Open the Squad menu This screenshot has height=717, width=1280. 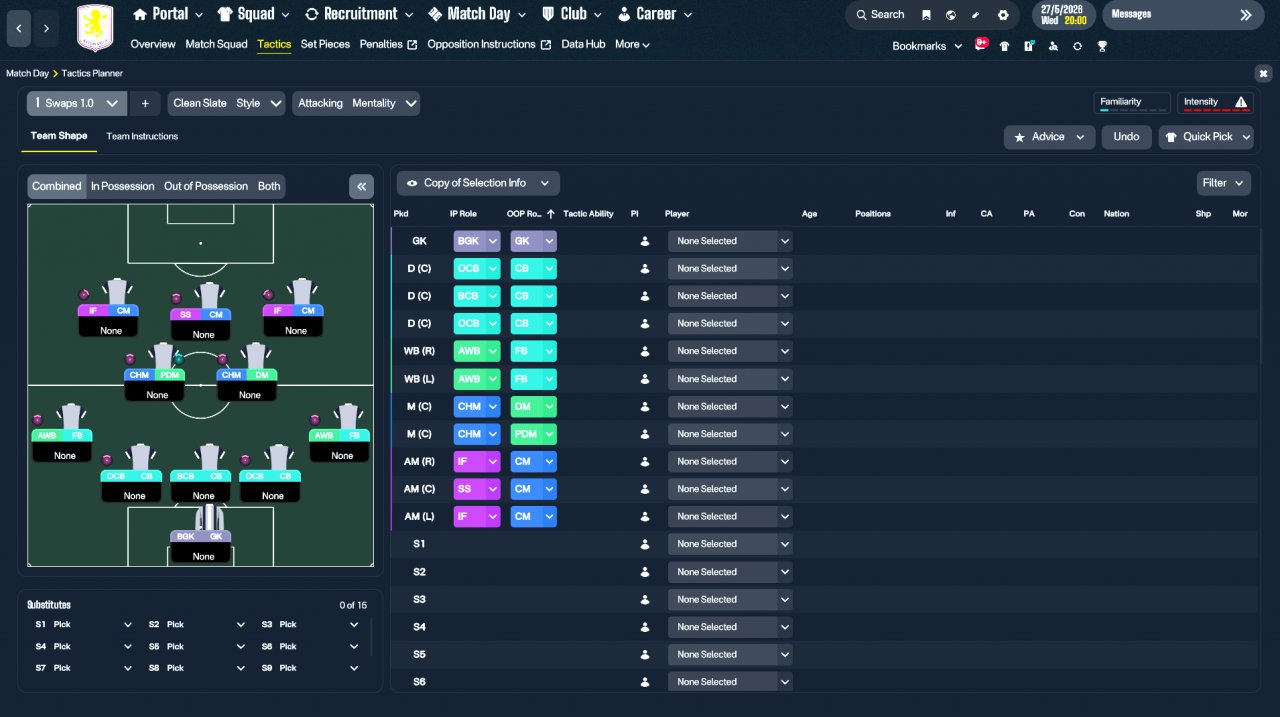[254, 14]
